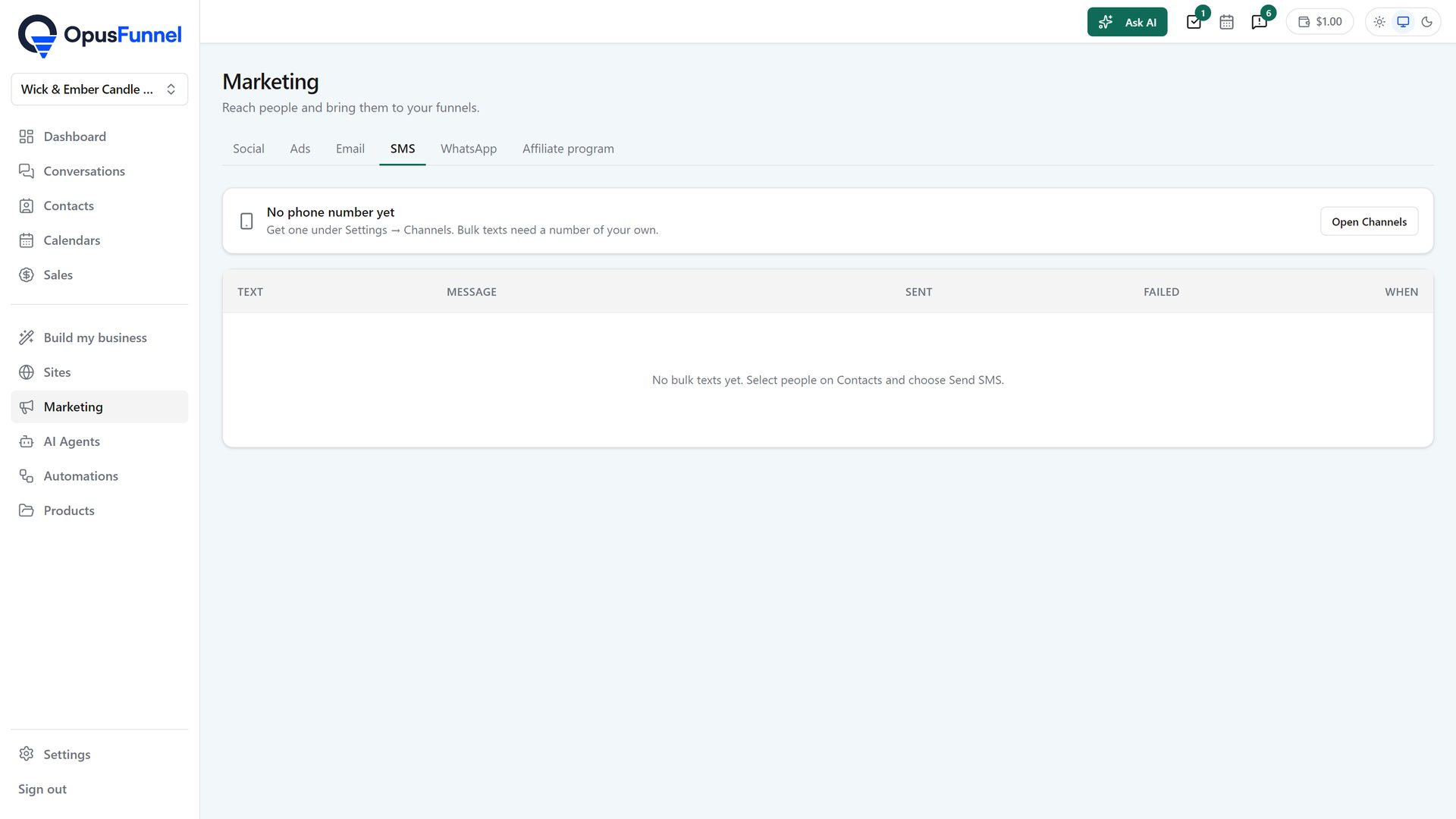Viewport: 1456px width, 819px height.
Task: Switch to the Social tab
Action: point(249,149)
